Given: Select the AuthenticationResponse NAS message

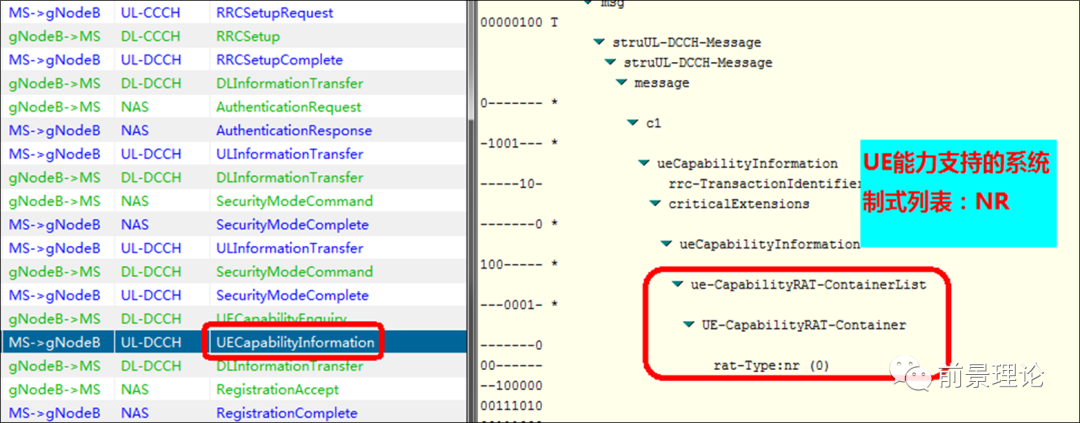Looking at the screenshot, I should pos(293,131).
